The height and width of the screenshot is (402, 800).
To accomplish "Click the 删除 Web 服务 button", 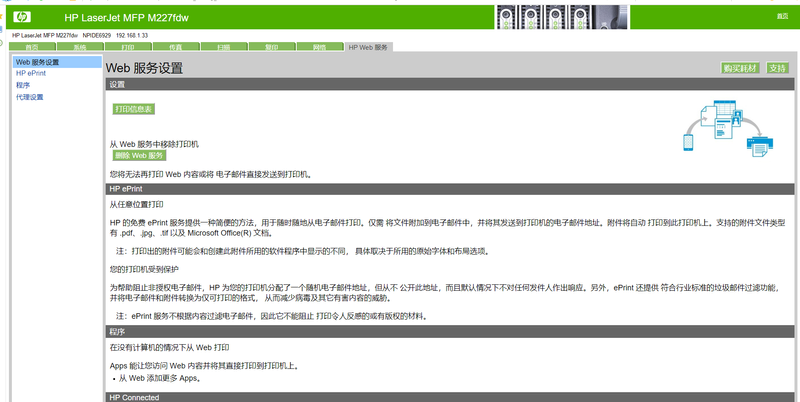I will (139, 156).
